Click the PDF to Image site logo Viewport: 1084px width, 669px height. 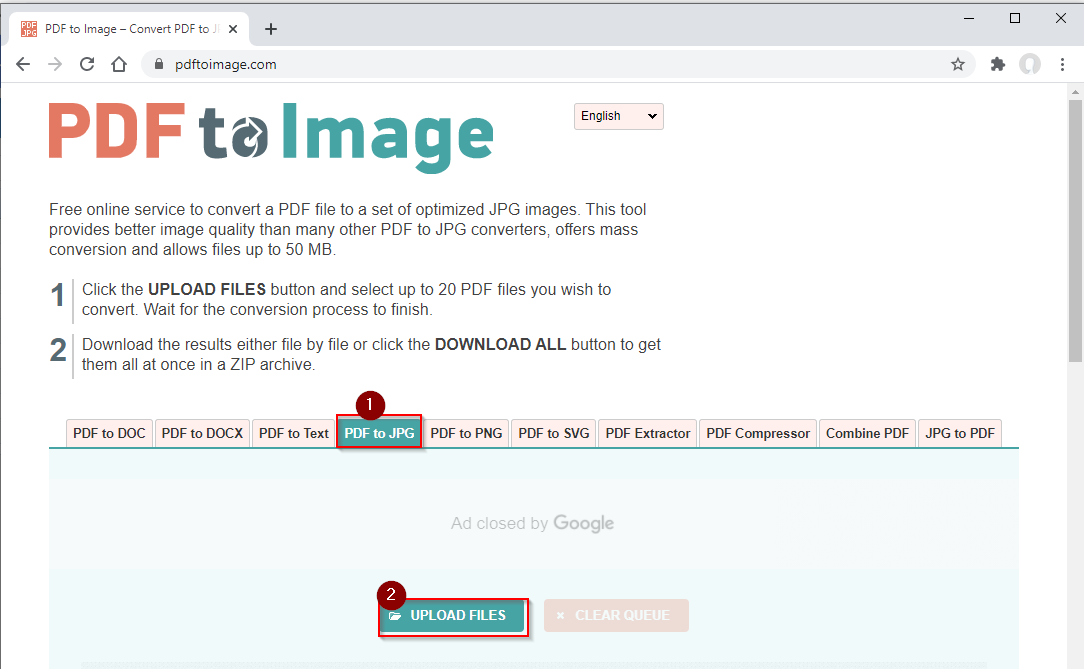pyautogui.click(x=271, y=137)
